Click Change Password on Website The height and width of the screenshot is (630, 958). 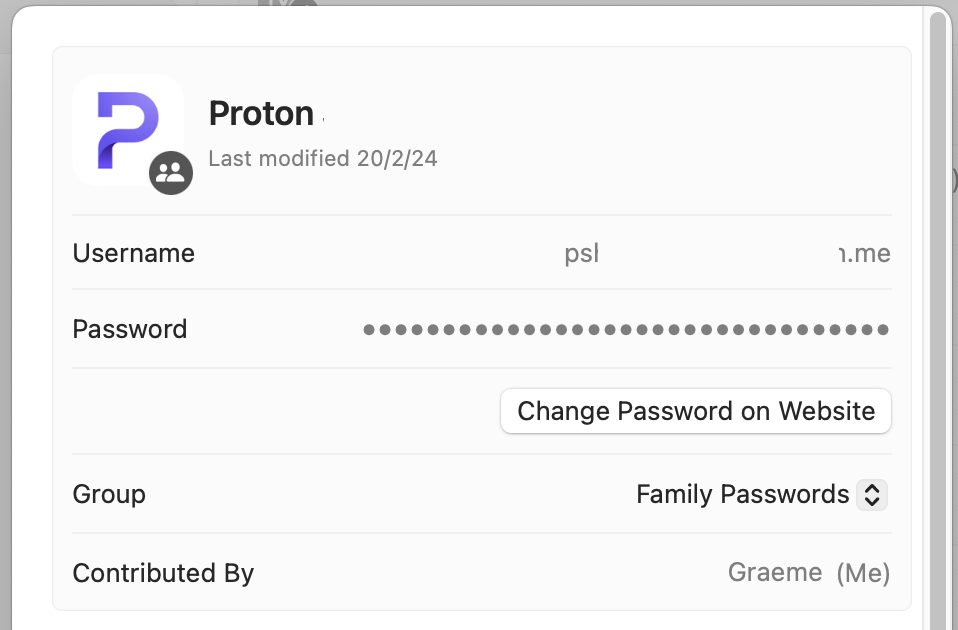tap(696, 411)
